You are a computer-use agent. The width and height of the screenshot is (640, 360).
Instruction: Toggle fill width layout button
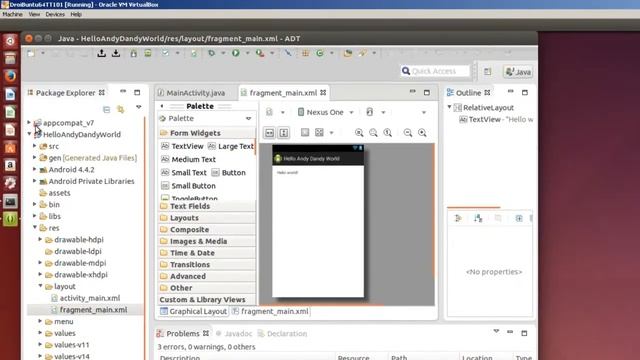(269, 133)
